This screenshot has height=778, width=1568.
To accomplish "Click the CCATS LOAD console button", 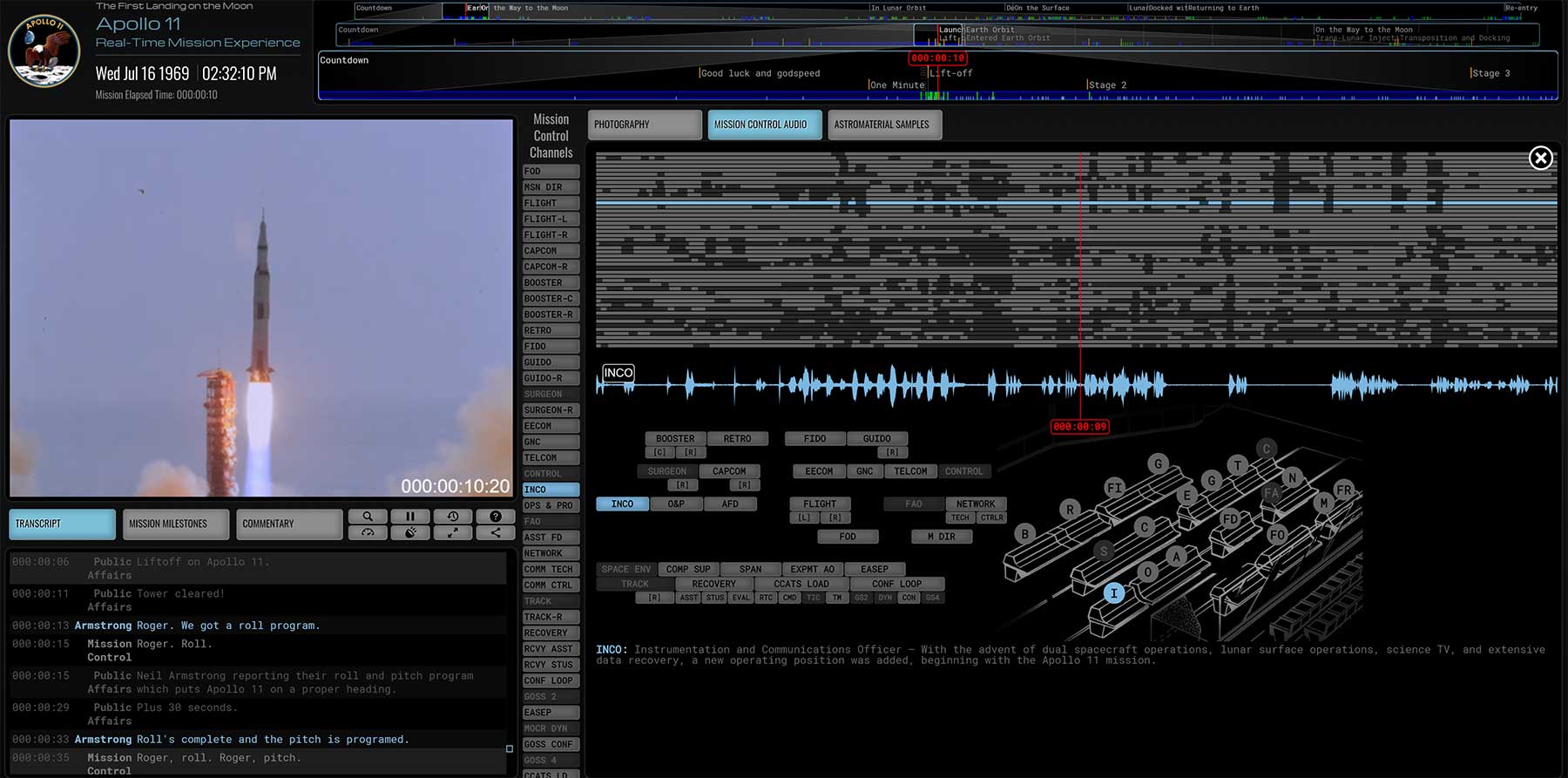I will 801,584.
